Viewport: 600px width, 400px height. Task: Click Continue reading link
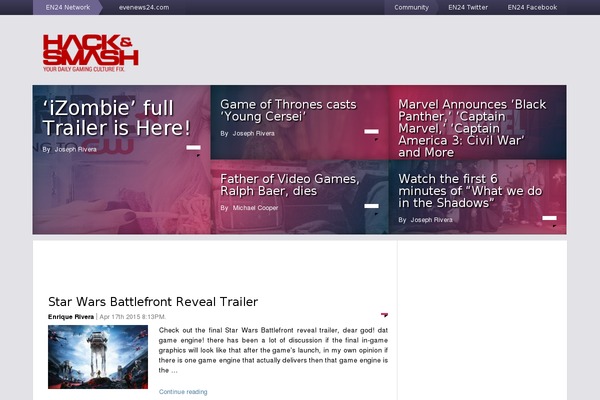(183, 392)
